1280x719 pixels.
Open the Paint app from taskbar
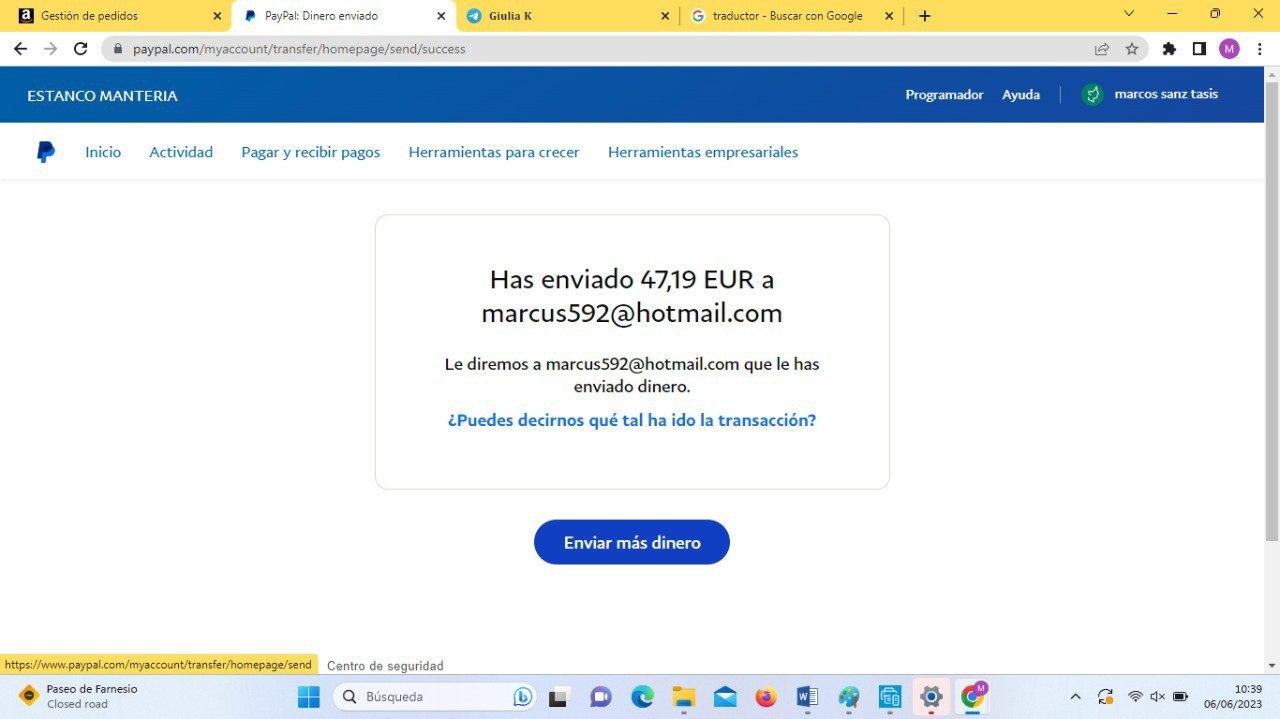click(849, 697)
